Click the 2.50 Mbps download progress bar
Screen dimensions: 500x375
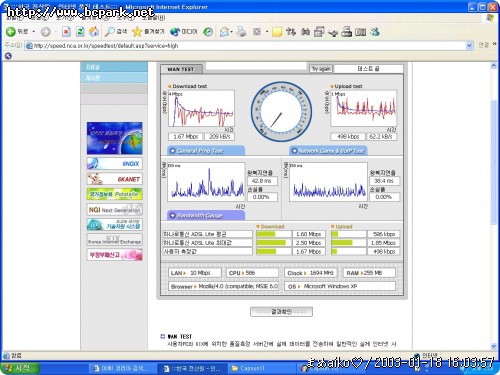click(x=273, y=243)
